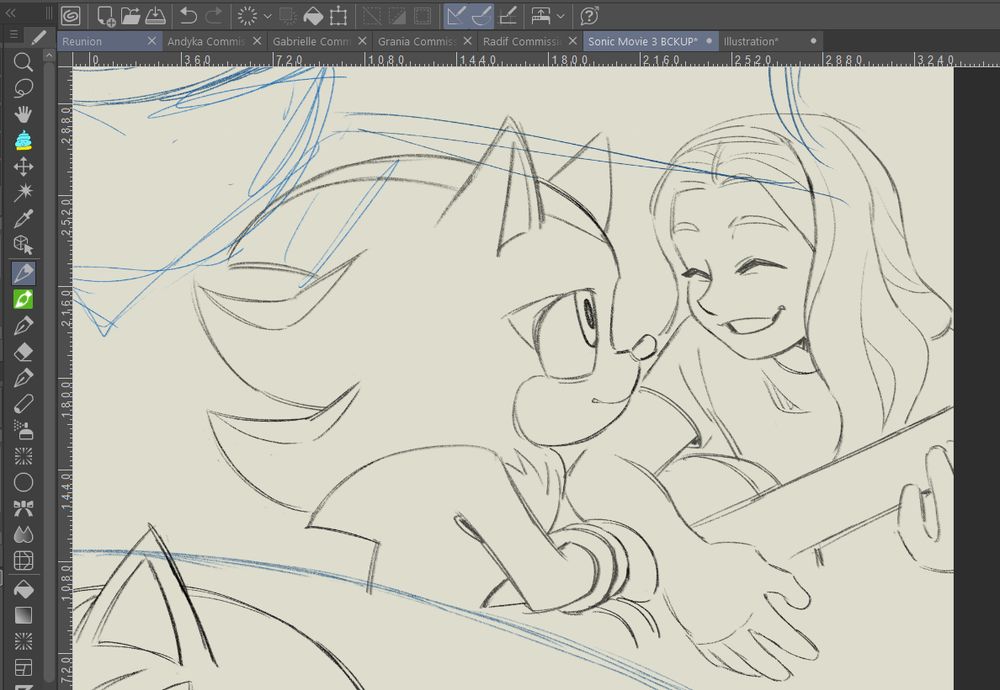The height and width of the screenshot is (690, 1000).
Task: Click unsaved dot on Illustration tab
Action: click(813, 41)
